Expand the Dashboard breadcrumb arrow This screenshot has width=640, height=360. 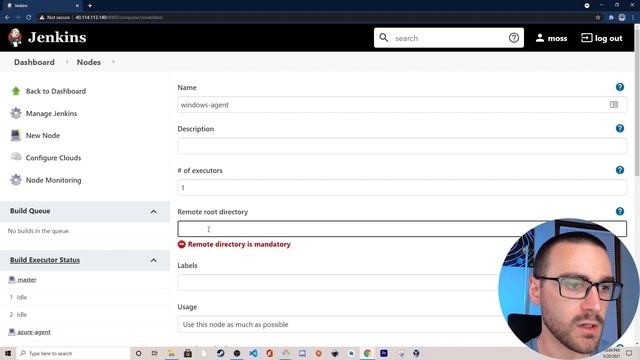tap(67, 62)
